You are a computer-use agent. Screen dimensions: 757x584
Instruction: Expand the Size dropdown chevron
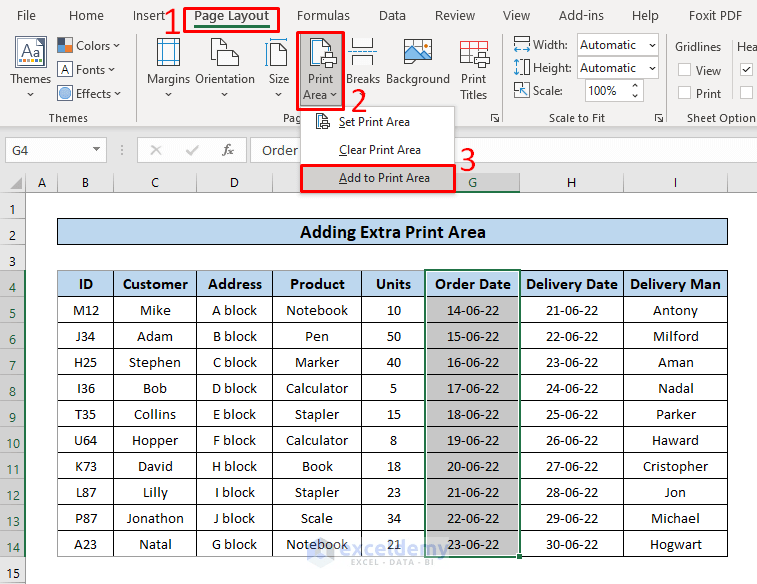(279, 95)
